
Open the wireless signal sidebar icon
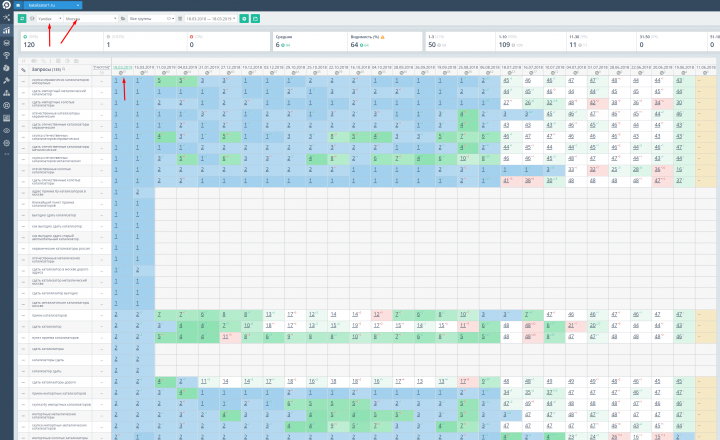6,55
